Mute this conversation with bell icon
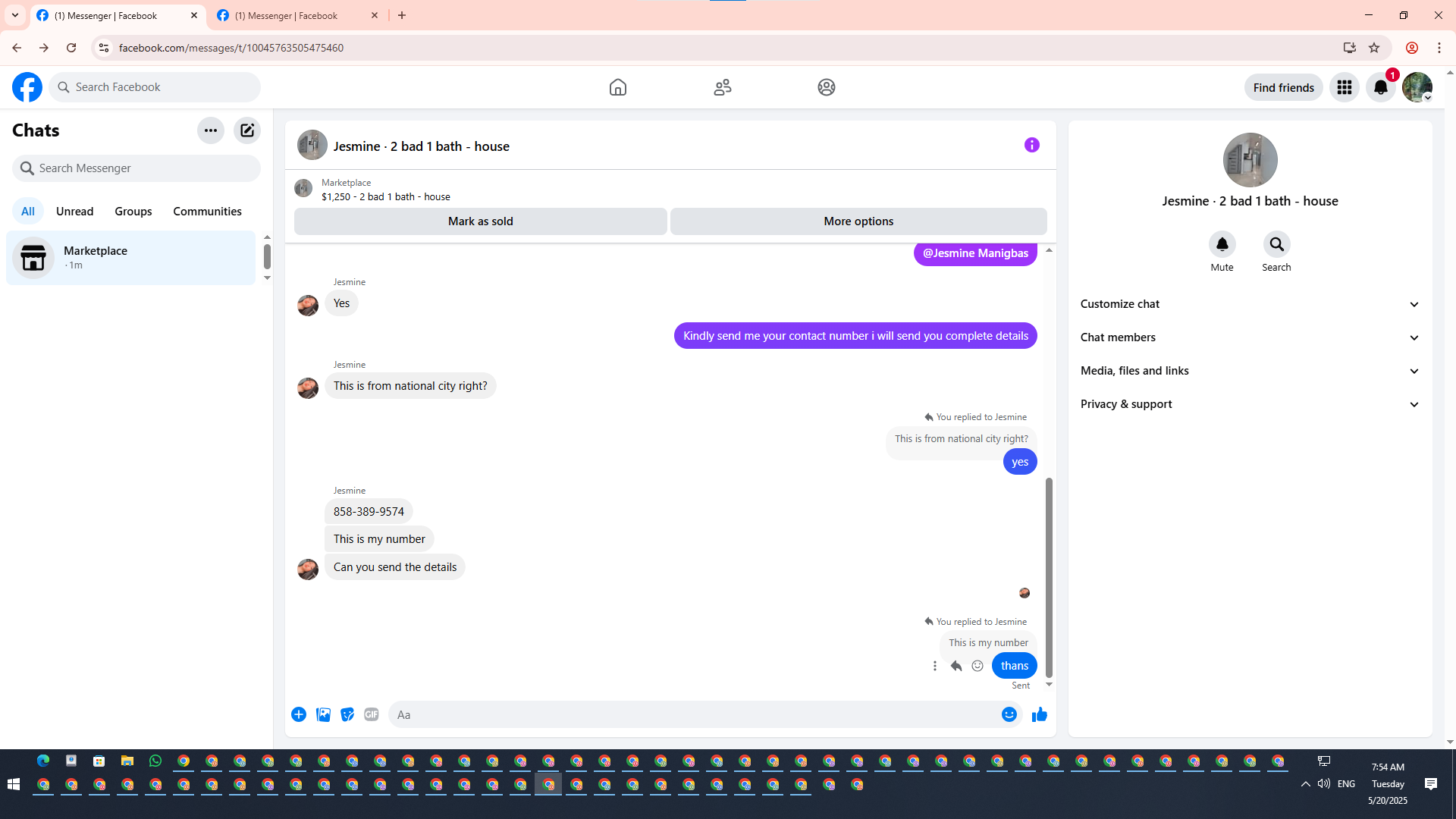The width and height of the screenshot is (1456, 819). coord(1222,244)
